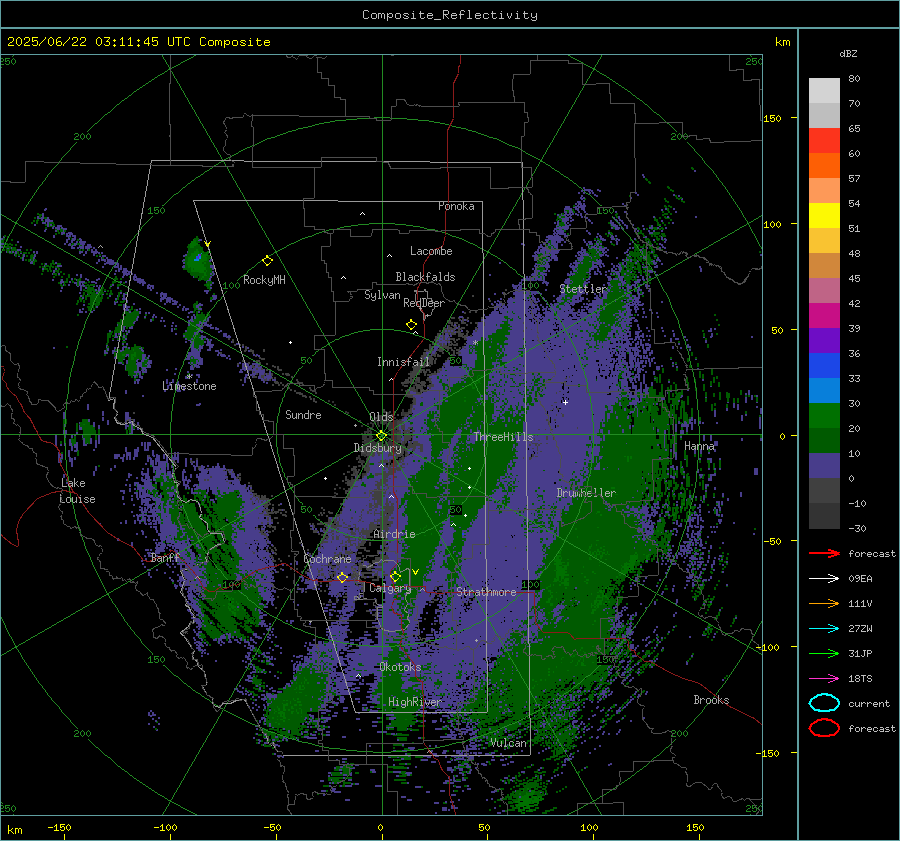Click the Lacombe town label
The height and width of the screenshot is (841, 900).
coord(431,251)
